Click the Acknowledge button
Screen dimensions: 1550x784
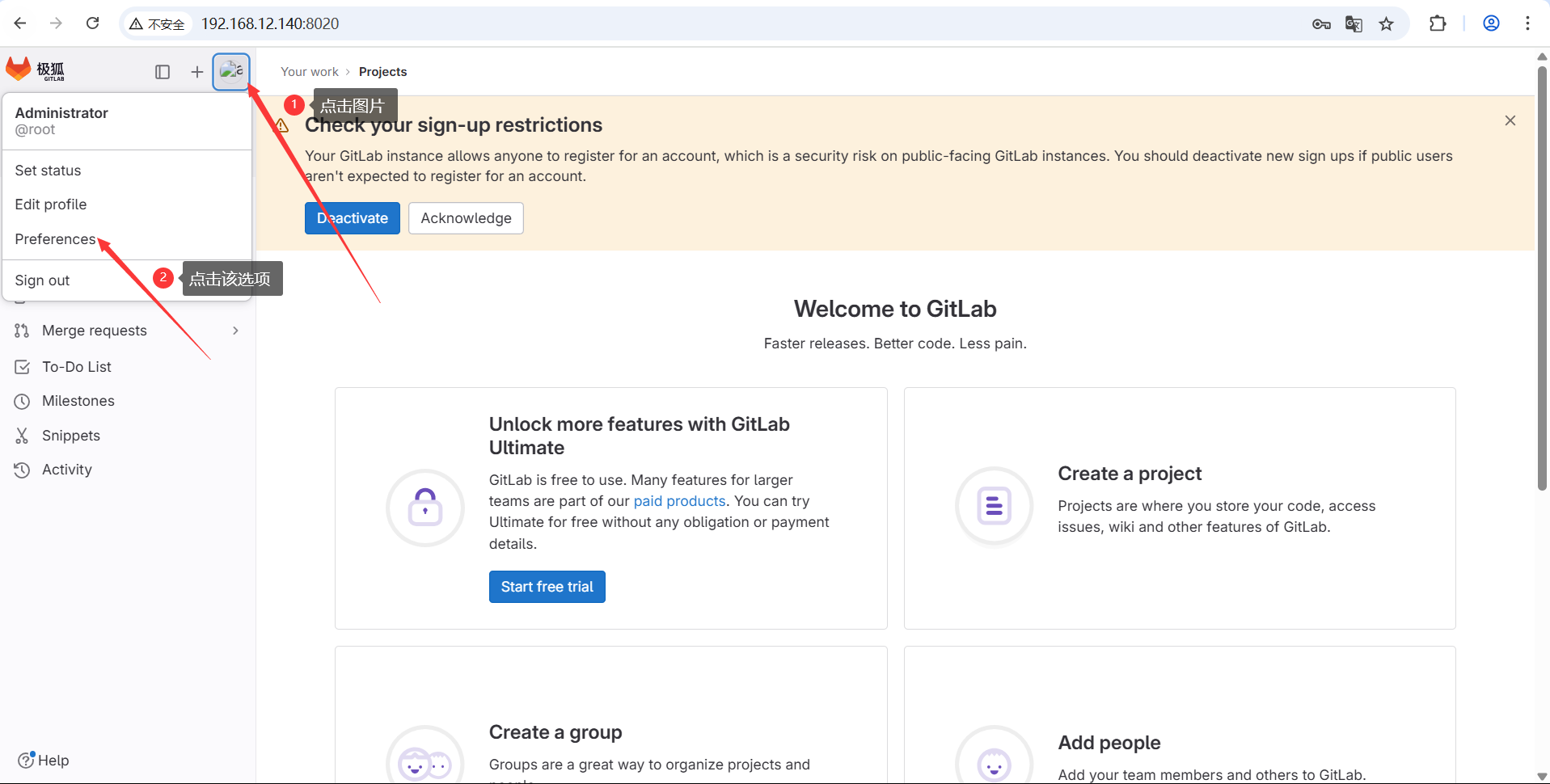466,218
